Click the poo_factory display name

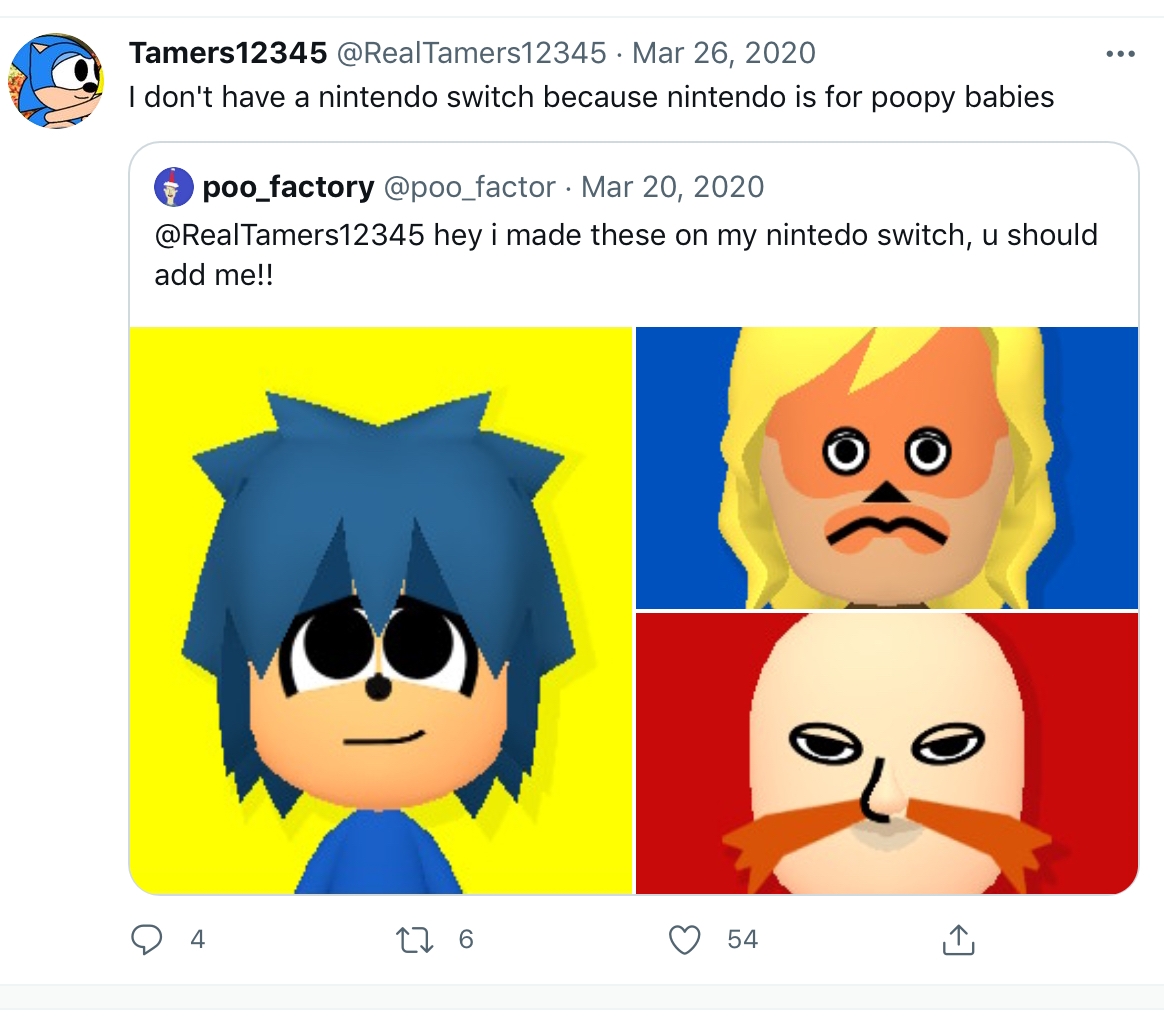click(288, 187)
